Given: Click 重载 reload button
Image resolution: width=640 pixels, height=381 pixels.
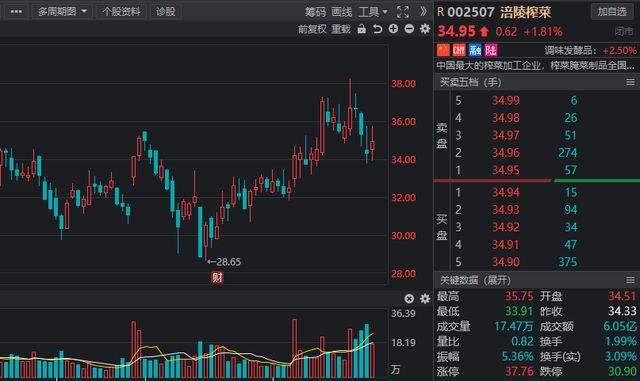Looking at the screenshot, I should pyautogui.click(x=341, y=29).
